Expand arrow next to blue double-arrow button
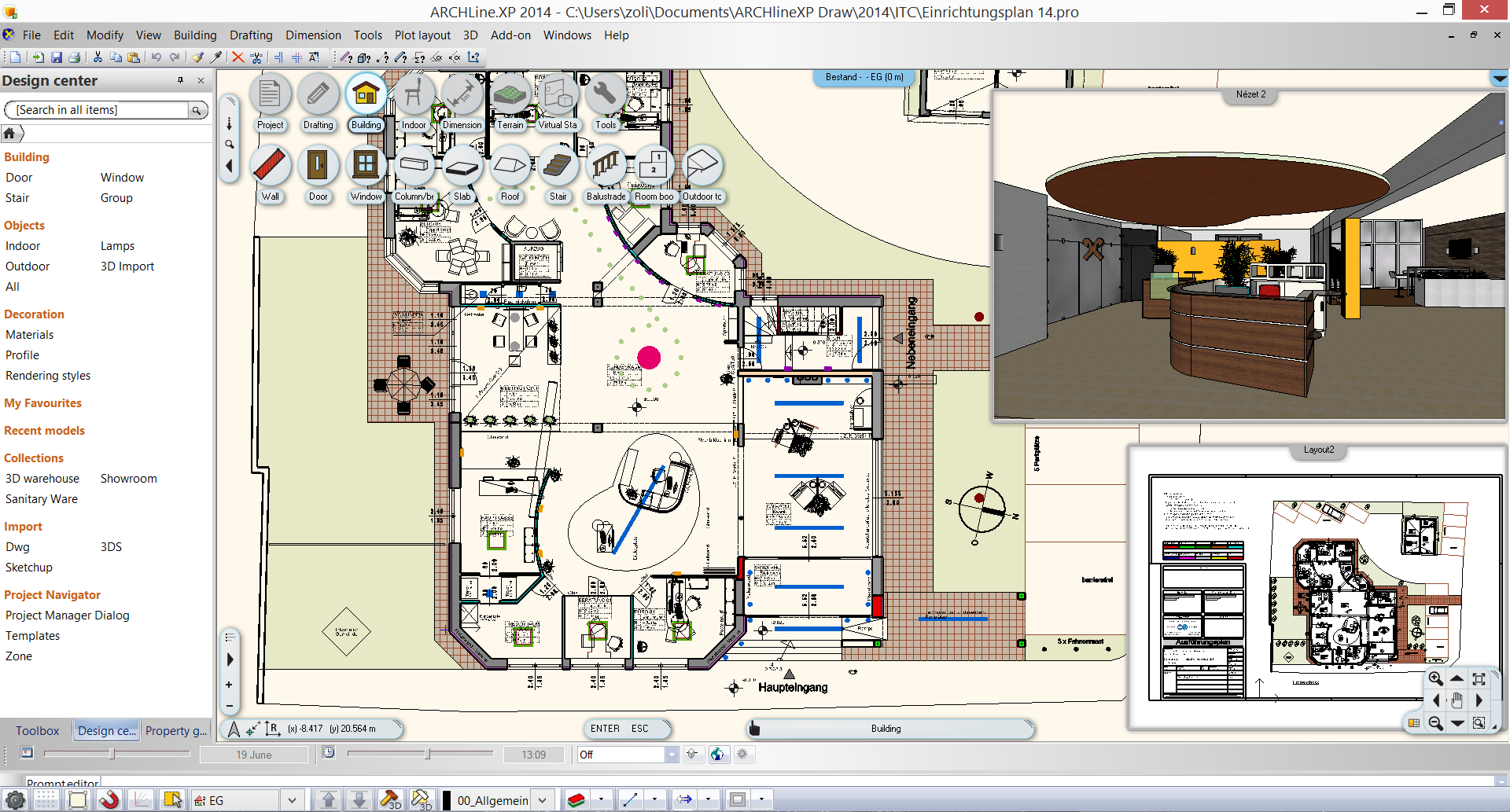The height and width of the screenshot is (812, 1510). (708, 799)
